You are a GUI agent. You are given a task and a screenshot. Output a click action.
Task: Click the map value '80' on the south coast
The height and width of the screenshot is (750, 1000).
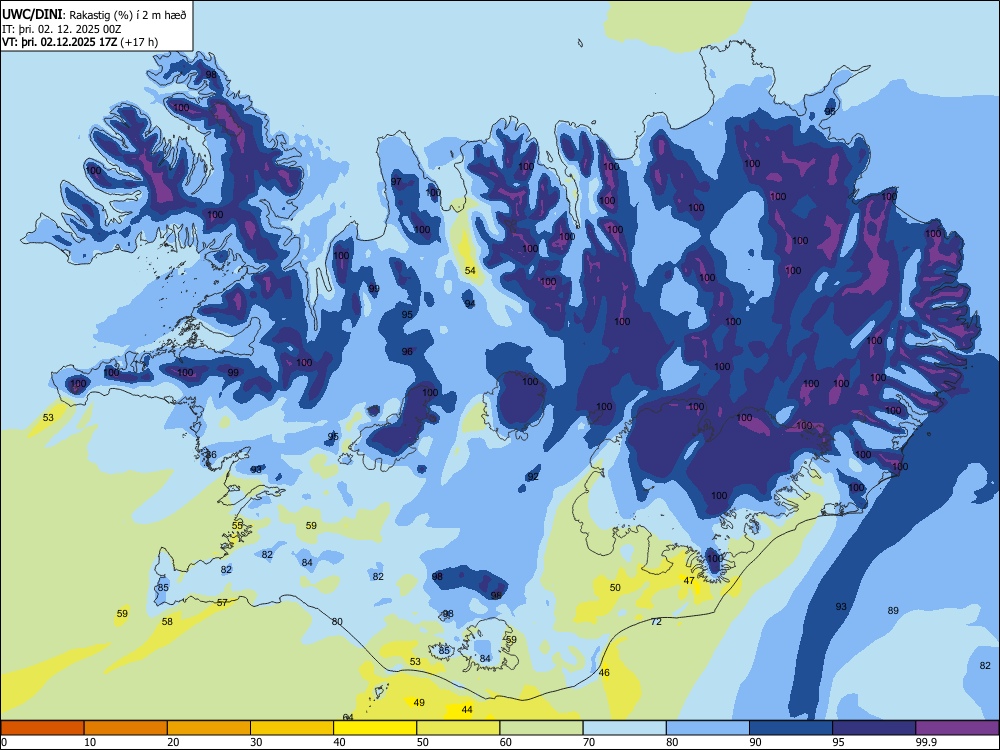tap(337, 622)
